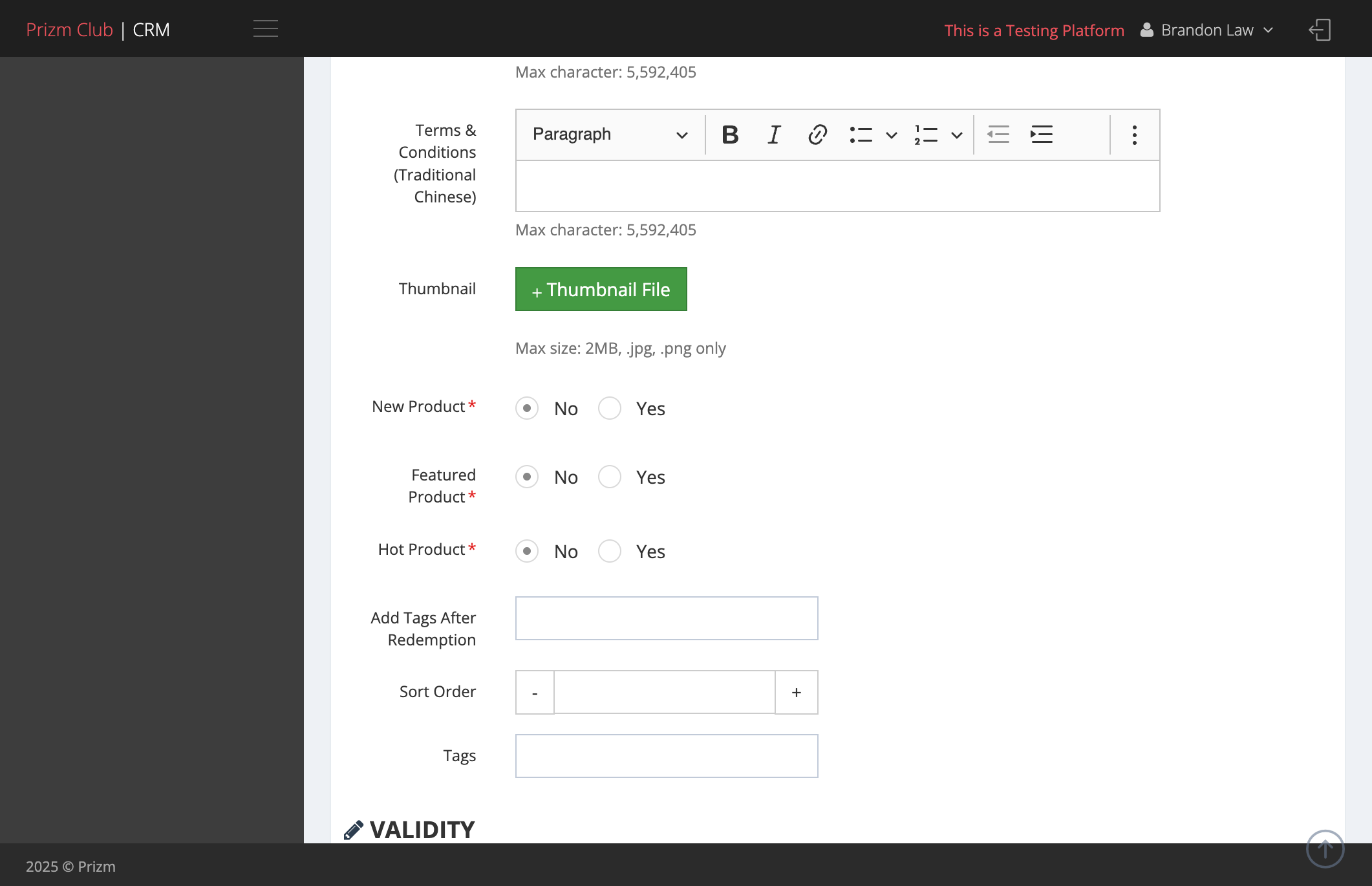Open Brandon Law user menu
The height and width of the screenshot is (886, 1372).
click(x=1206, y=30)
